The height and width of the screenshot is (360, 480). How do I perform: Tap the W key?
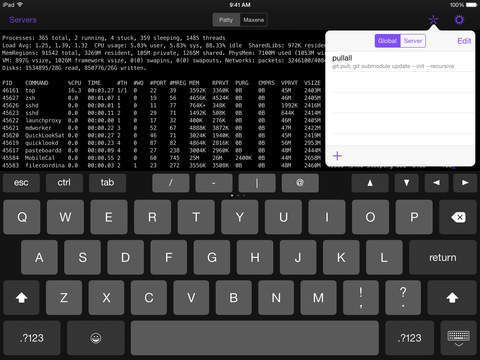coord(65,217)
